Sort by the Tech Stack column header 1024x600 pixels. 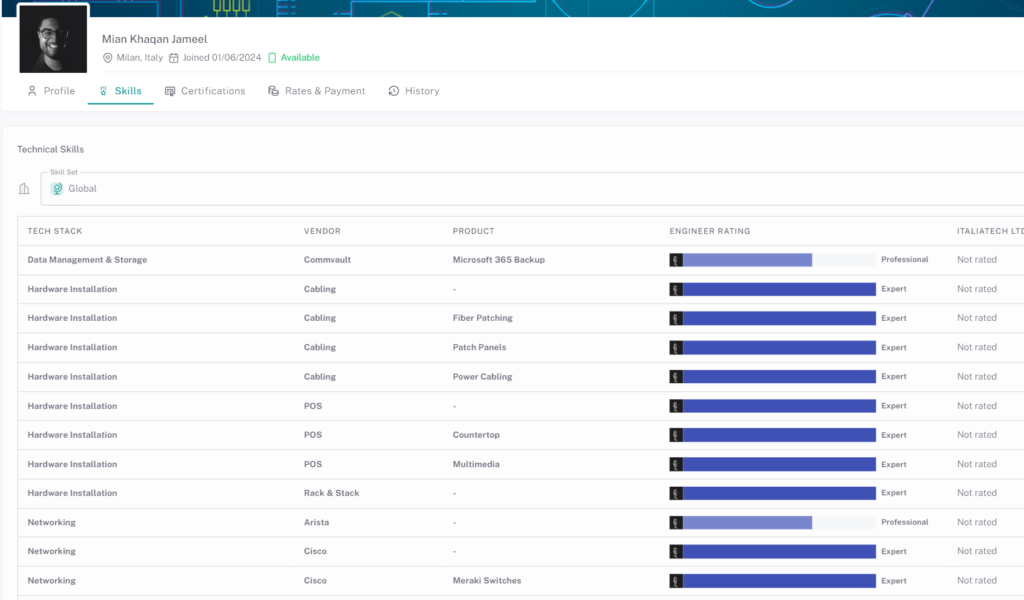point(55,231)
